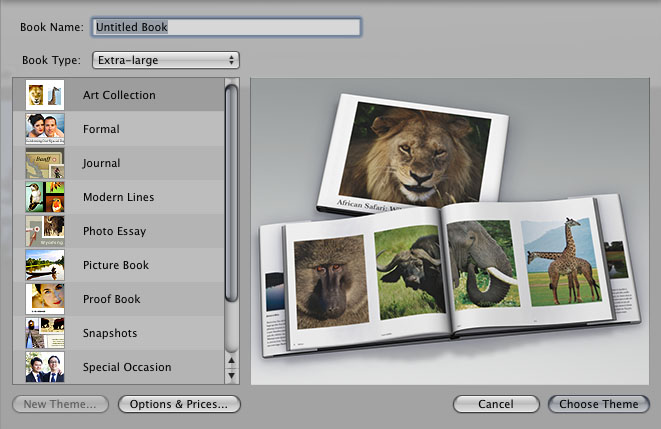The height and width of the screenshot is (429, 661).
Task: Click the Picture Book river thumbnail
Action: point(45,265)
